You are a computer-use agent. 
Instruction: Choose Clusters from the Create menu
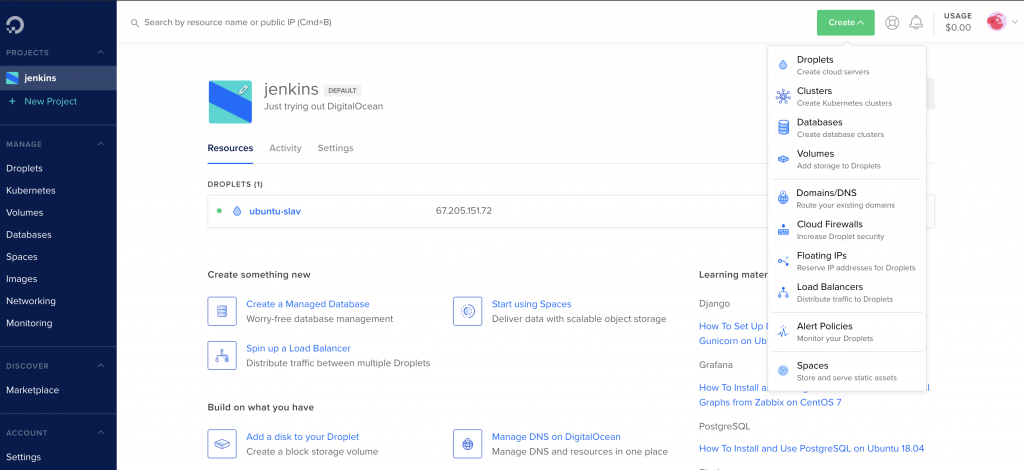[x=847, y=97]
